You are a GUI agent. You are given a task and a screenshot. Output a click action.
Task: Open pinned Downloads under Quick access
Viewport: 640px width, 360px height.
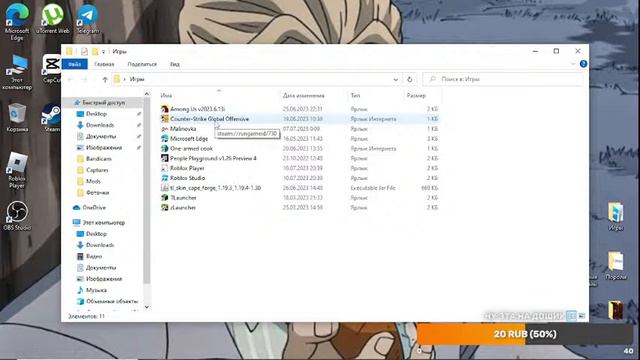click(100, 125)
